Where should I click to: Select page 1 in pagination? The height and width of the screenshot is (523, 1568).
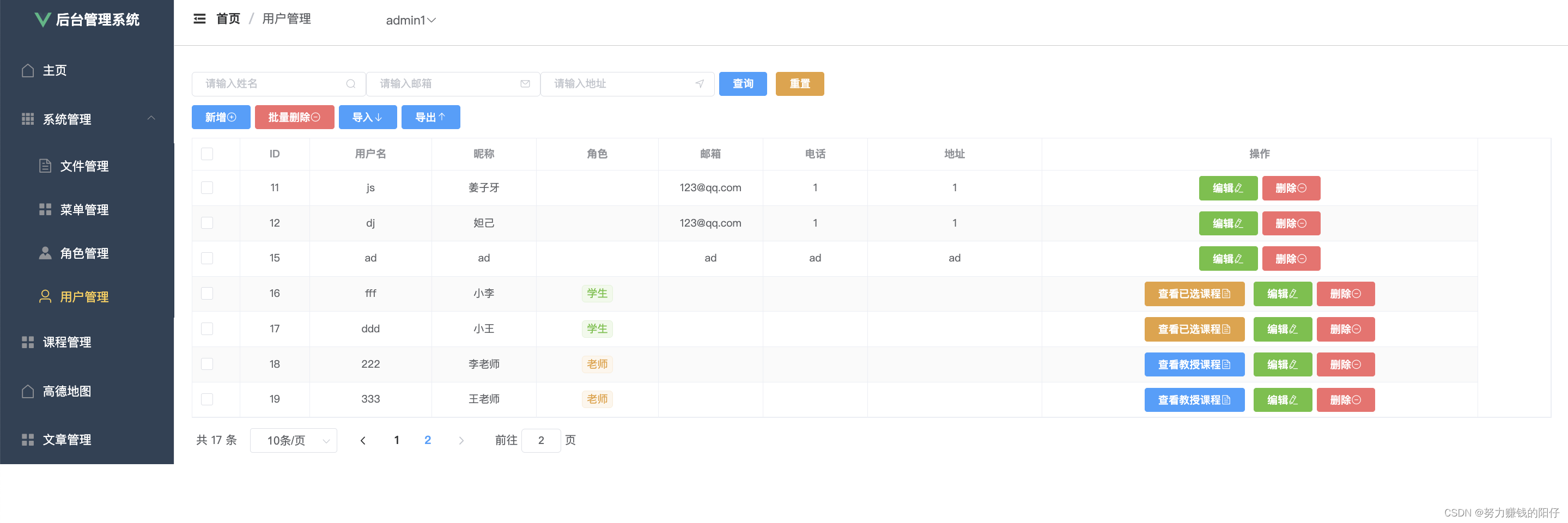coord(397,440)
